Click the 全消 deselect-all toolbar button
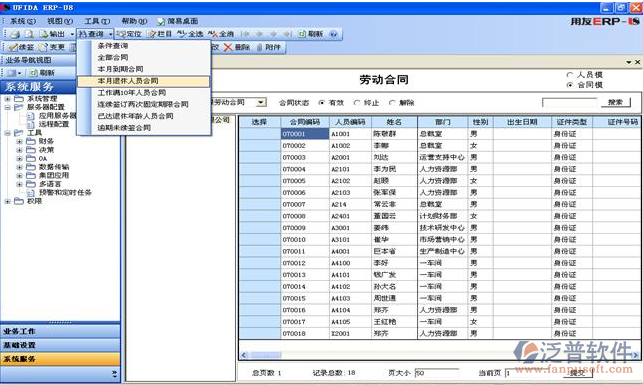The image size is (643, 385). (x=221, y=34)
